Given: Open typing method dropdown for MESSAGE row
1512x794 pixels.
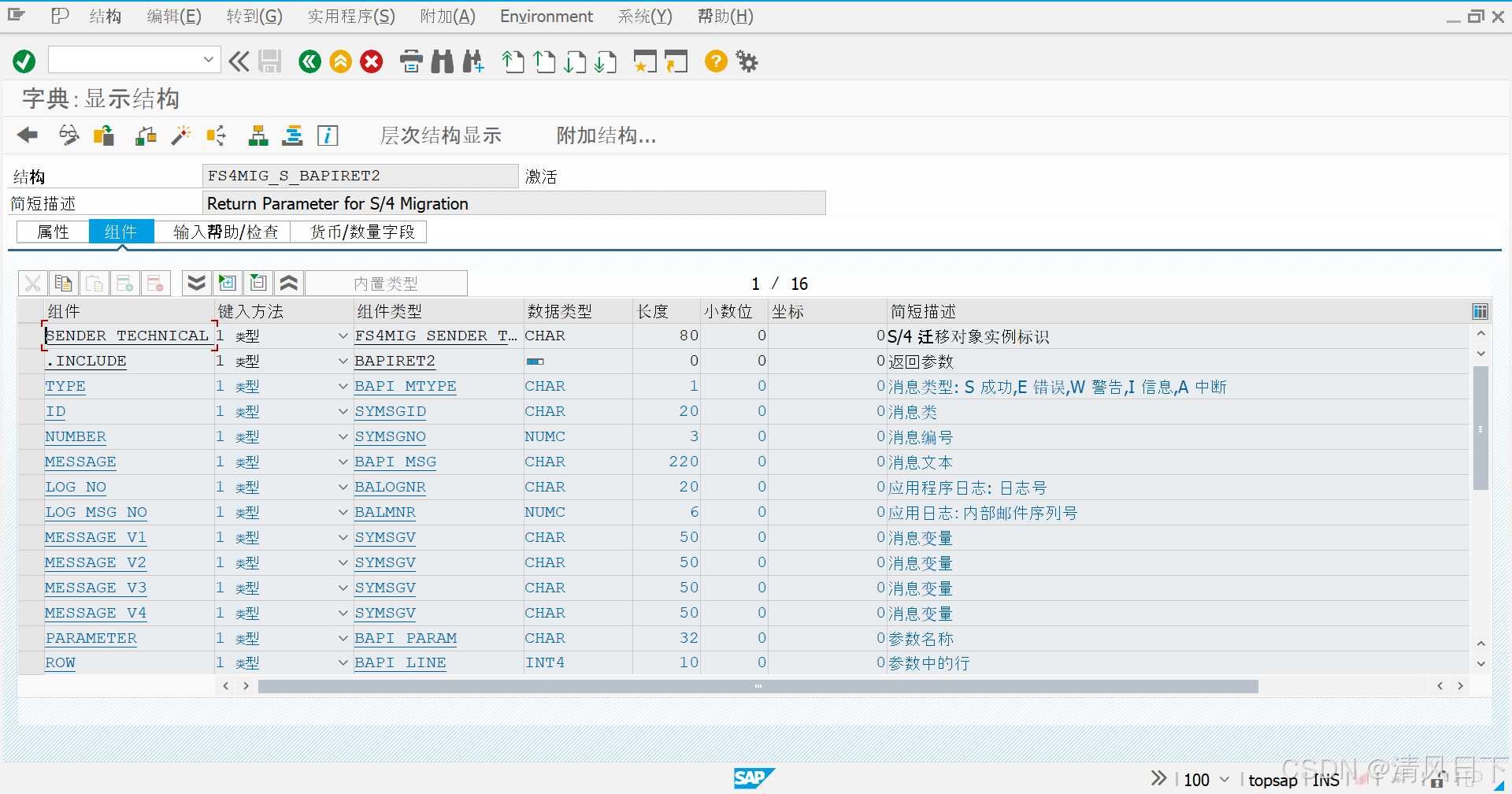Looking at the screenshot, I should (x=343, y=462).
